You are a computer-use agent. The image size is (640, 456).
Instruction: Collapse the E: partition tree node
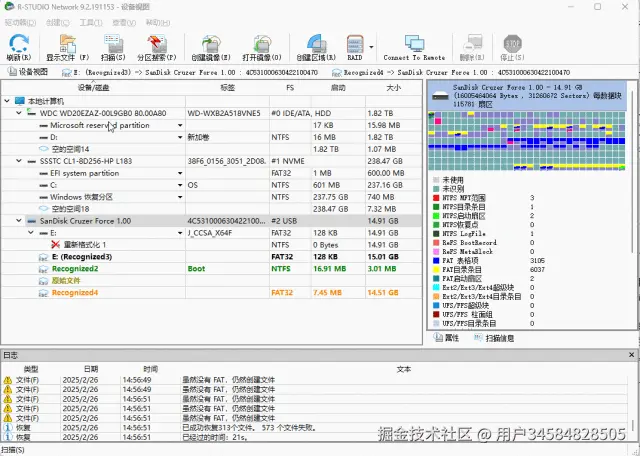tap(31, 233)
